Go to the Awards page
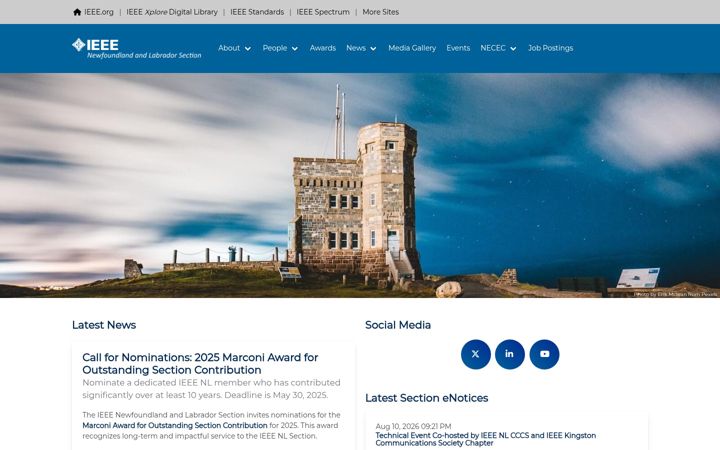The image size is (720, 450). pos(323,48)
